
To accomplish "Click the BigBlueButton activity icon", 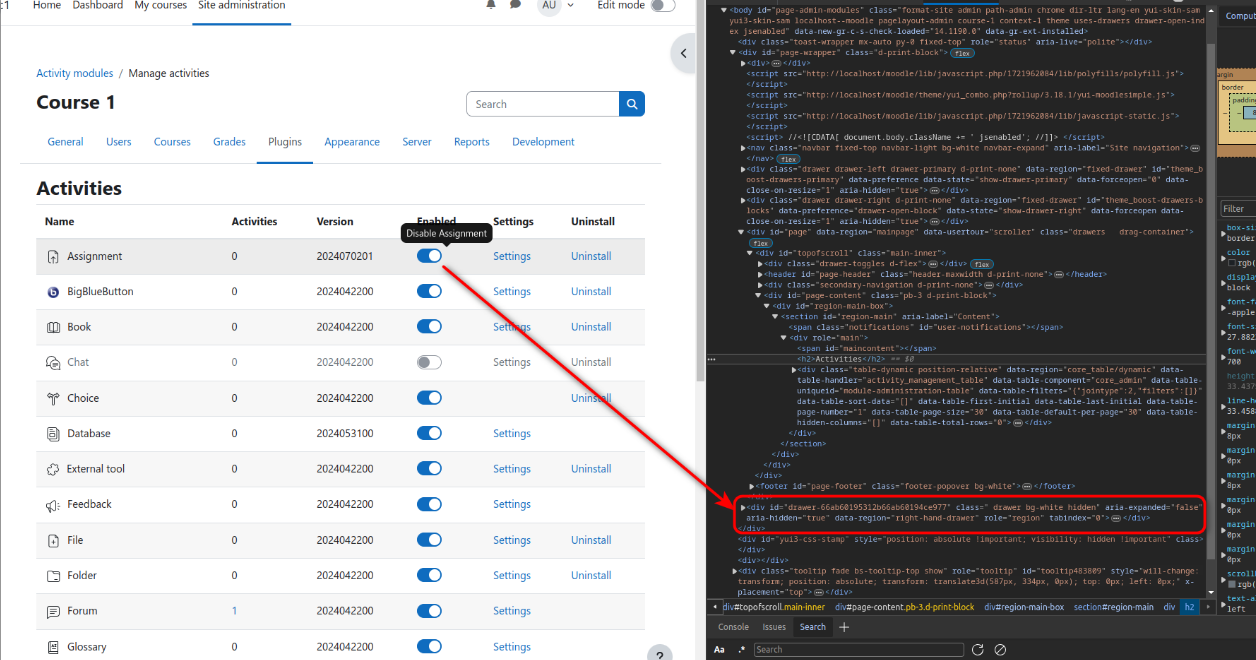I will [x=53, y=292].
